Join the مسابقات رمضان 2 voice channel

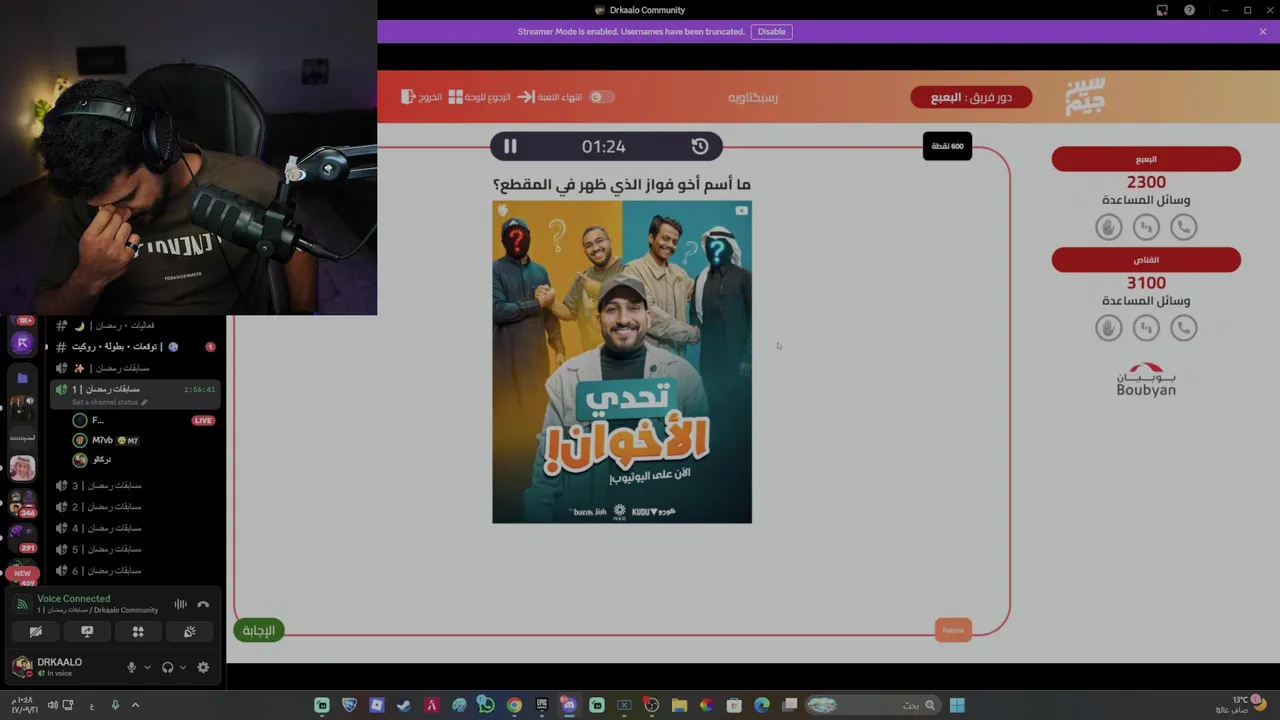pyautogui.click(x=136, y=507)
